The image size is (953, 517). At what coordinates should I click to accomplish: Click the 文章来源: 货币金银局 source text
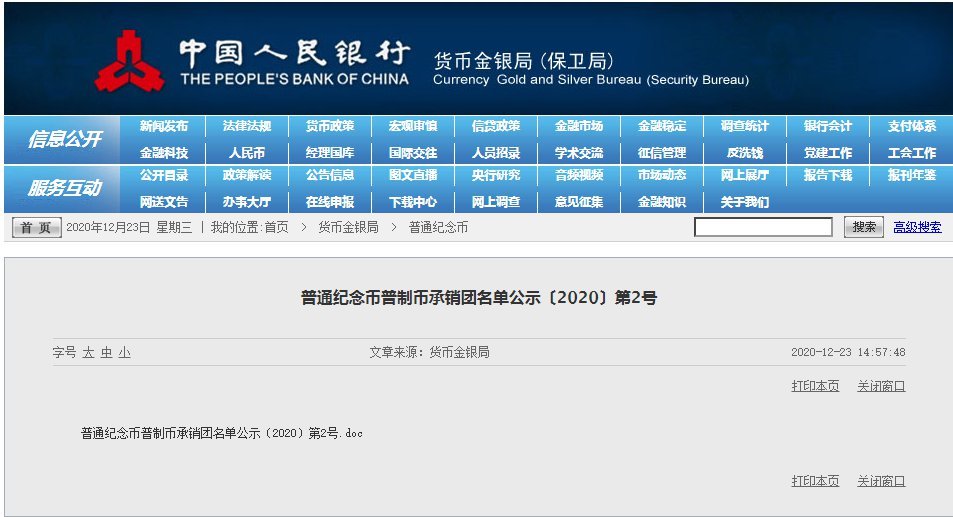[429, 352]
